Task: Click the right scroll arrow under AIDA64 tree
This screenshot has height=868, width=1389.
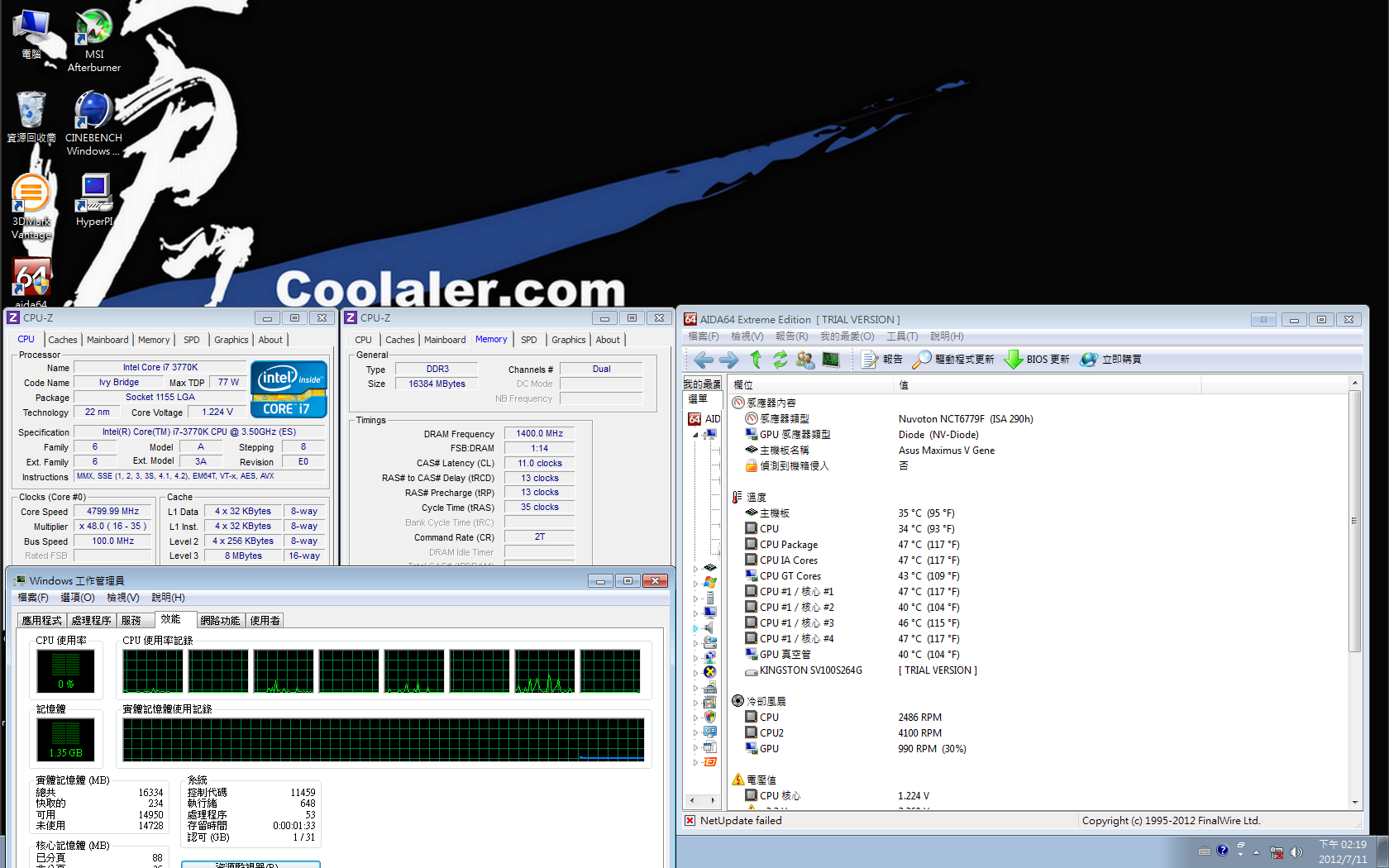Action: coord(713,800)
